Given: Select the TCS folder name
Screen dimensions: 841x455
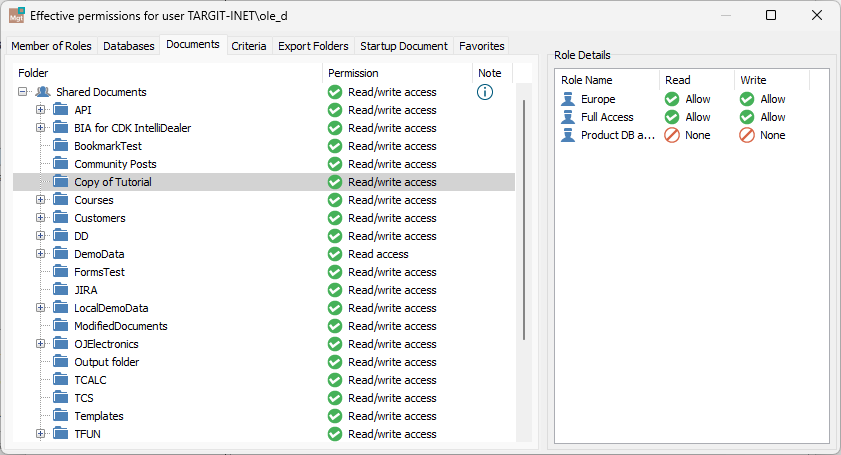Looking at the screenshot, I should click(84, 398).
